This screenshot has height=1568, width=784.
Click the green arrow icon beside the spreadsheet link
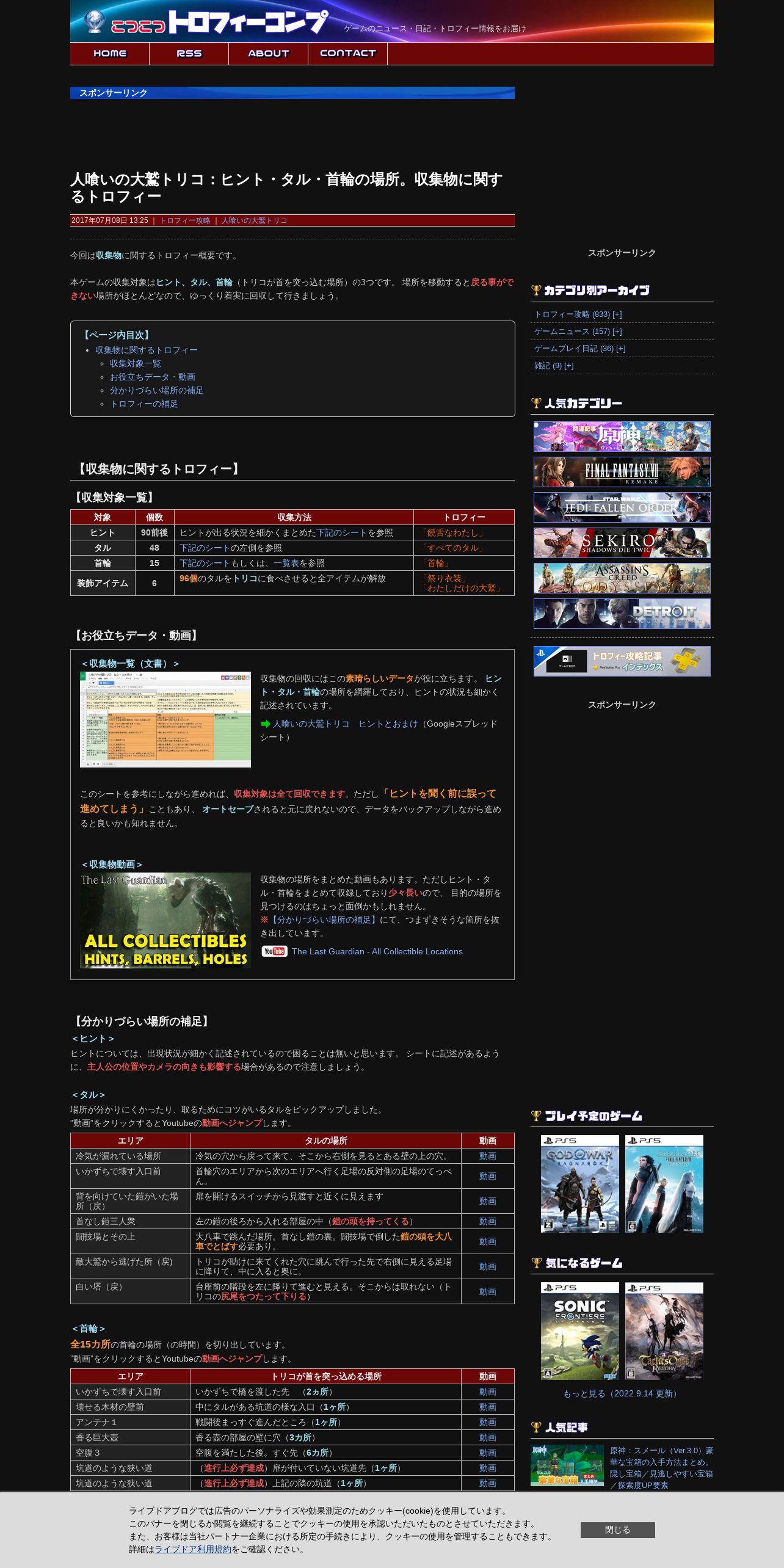pyautogui.click(x=266, y=724)
